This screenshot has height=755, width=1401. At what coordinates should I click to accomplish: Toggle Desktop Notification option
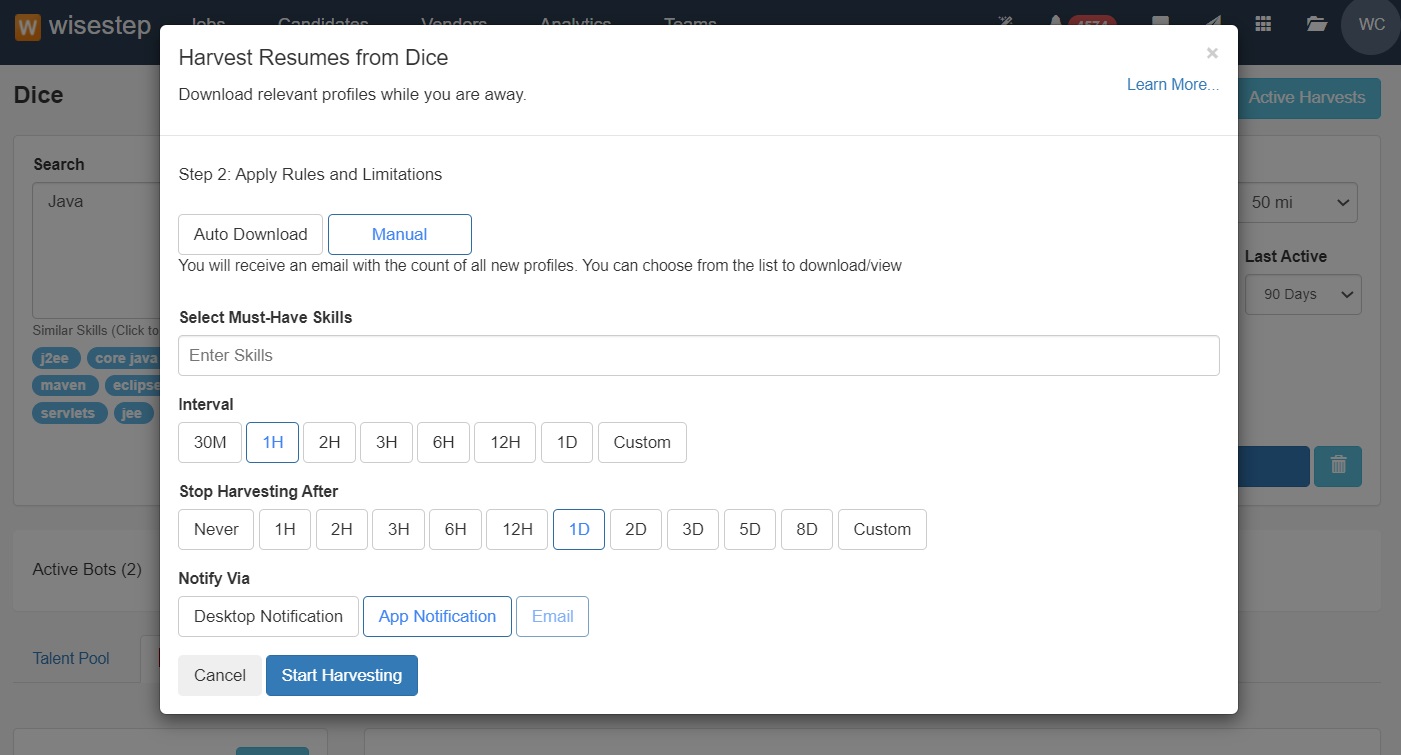point(268,616)
